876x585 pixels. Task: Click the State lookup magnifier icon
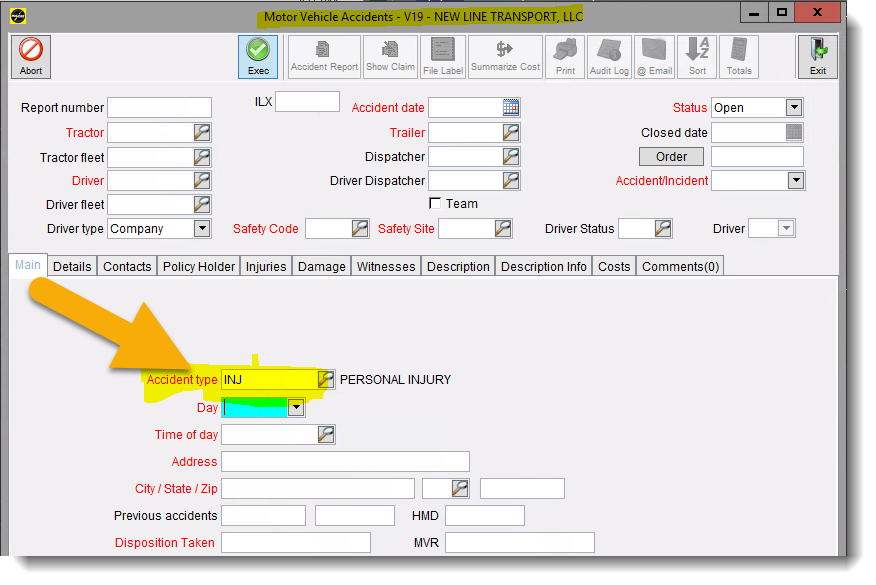[x=460, y=488]
